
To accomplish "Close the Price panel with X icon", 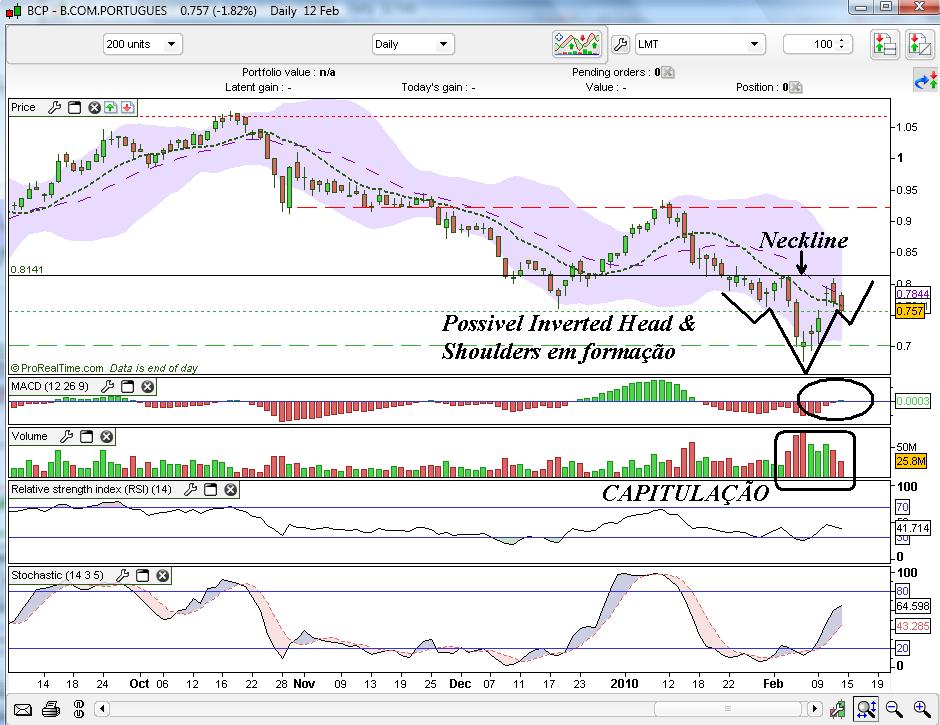I will [94, 107].
